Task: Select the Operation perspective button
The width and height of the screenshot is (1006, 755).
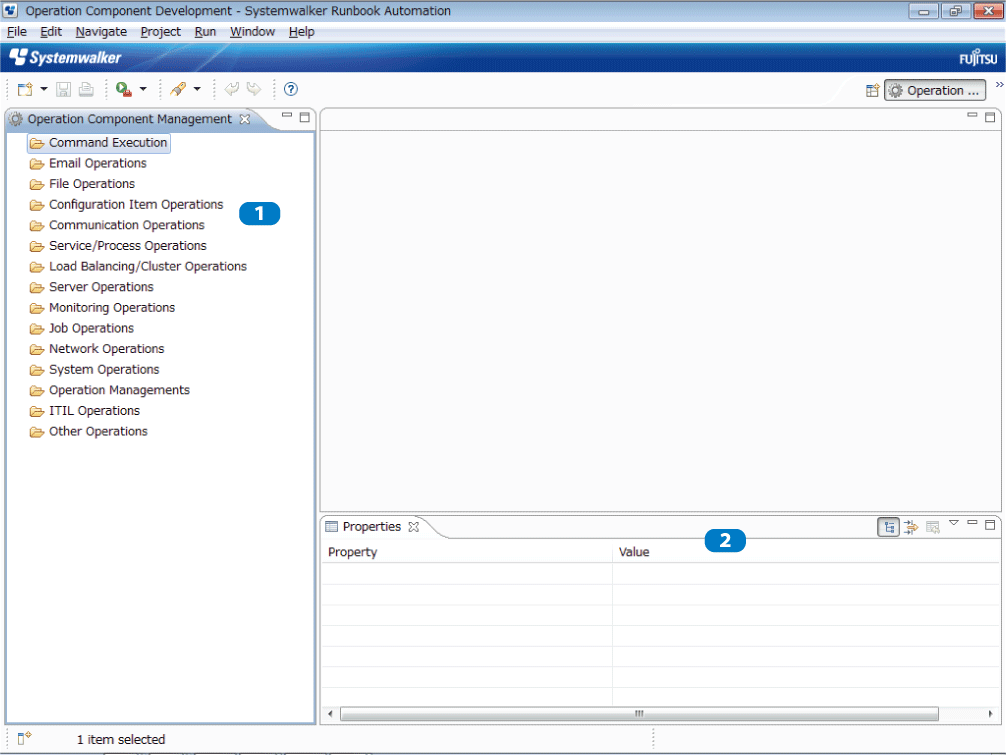Action: [x=935, y=90]
